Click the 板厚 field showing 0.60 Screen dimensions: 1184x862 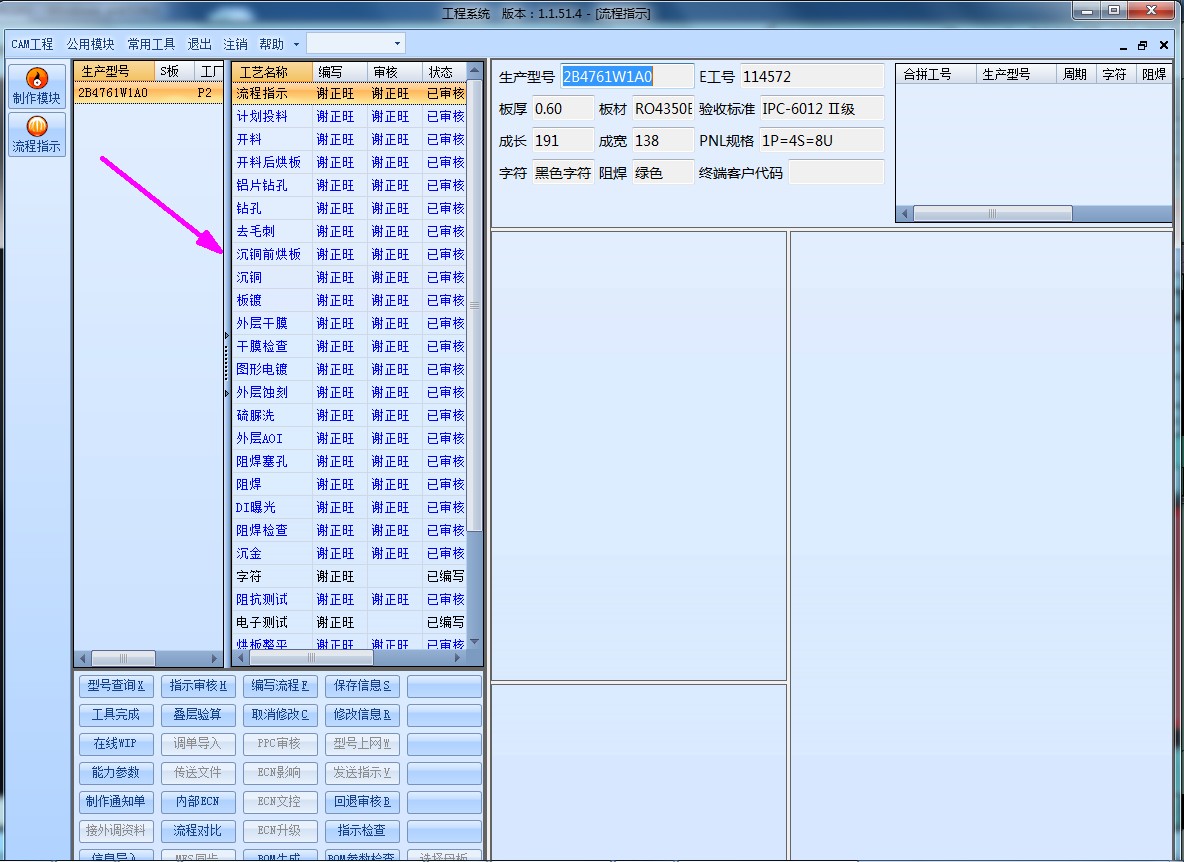pyautogui.click(x=563, y=109)
